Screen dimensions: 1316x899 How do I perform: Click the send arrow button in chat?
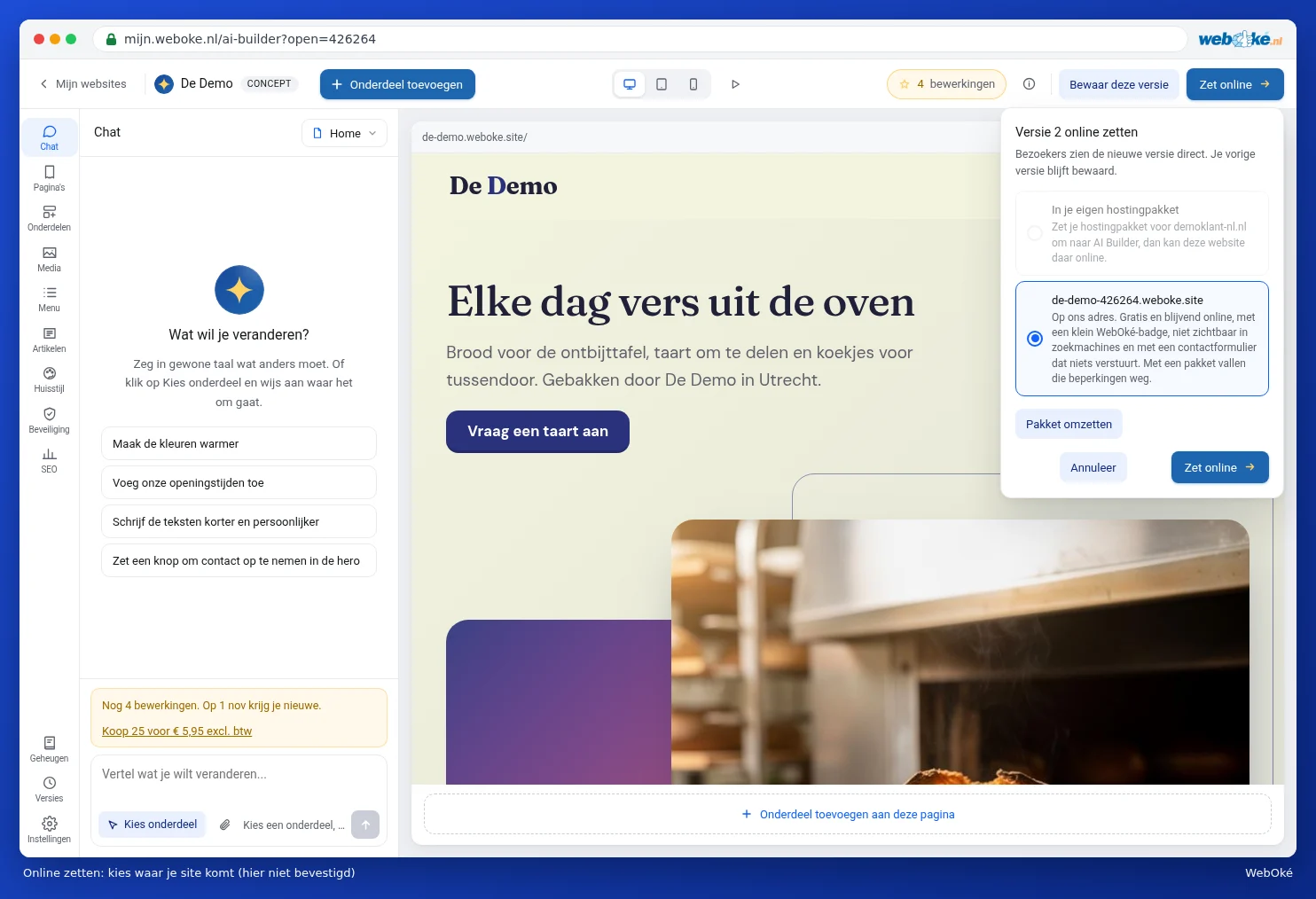tap(365, 825)
